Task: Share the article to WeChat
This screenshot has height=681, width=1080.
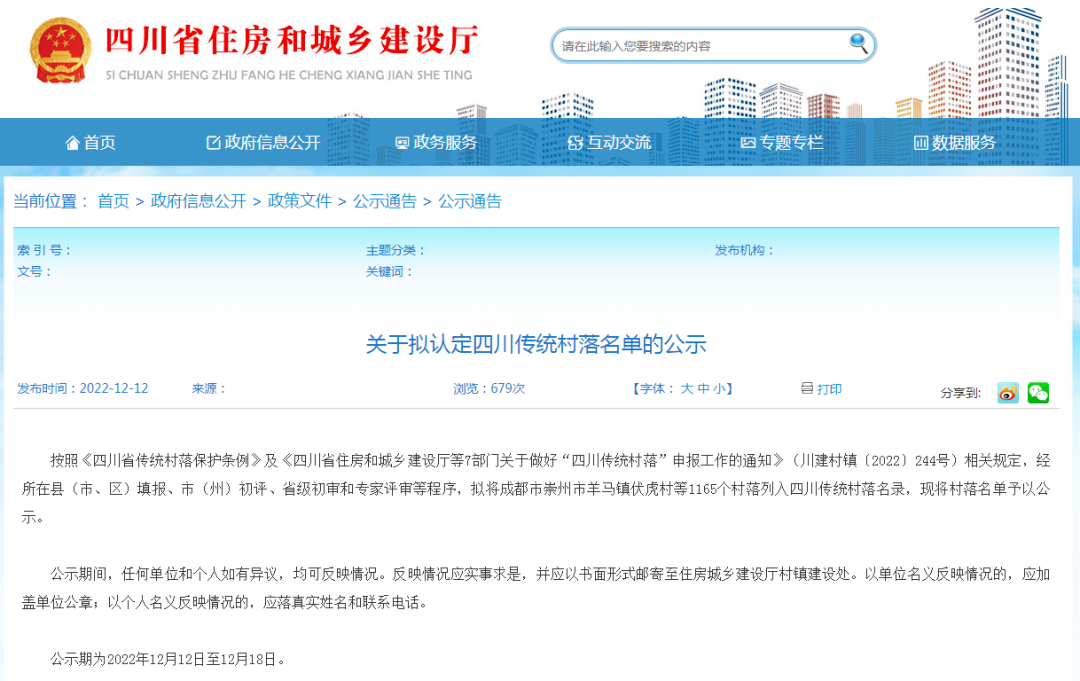Action: pyautogui.click(x=1037, y=394)
